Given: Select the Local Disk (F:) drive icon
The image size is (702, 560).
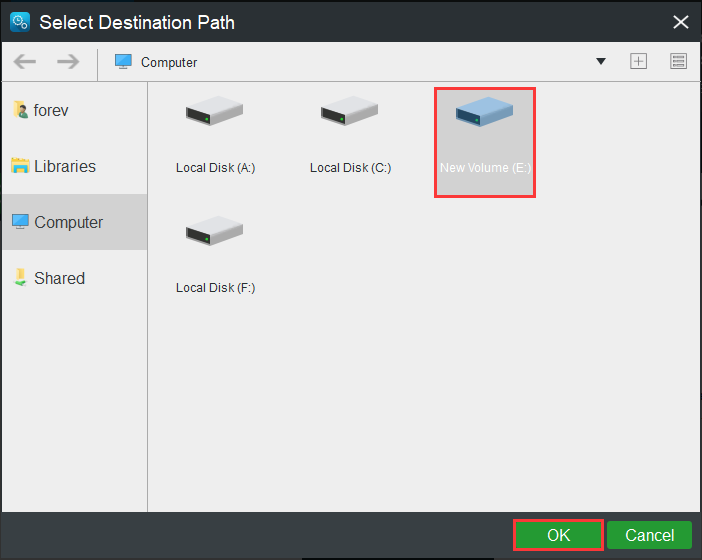Looking at the screenshot, I should pos(215,233).
